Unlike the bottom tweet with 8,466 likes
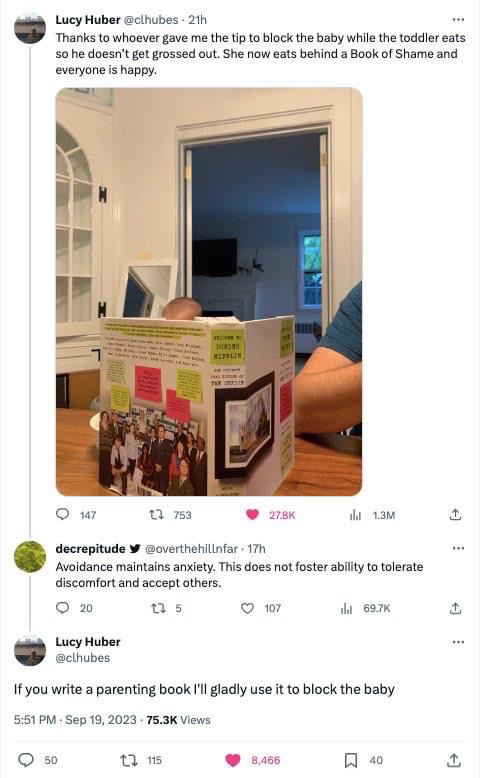The height and width of the screenshot is (778, 496). coord(233,760)
